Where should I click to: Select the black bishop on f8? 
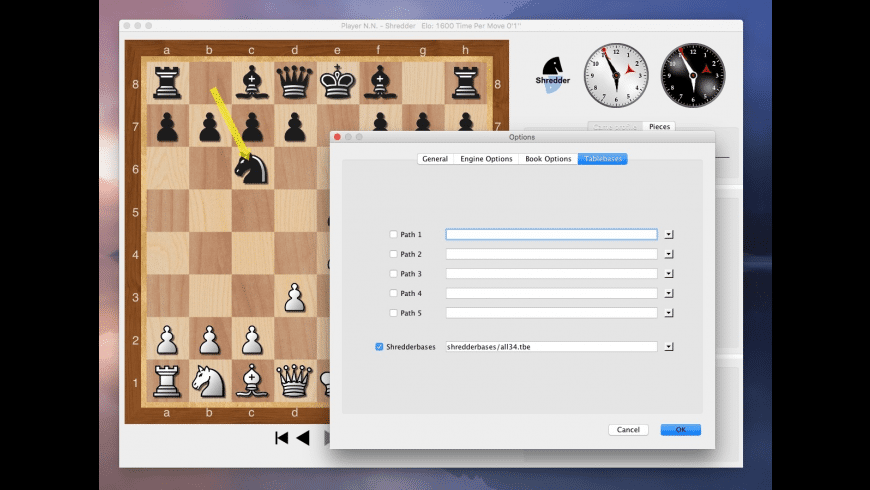coord(380,83)
